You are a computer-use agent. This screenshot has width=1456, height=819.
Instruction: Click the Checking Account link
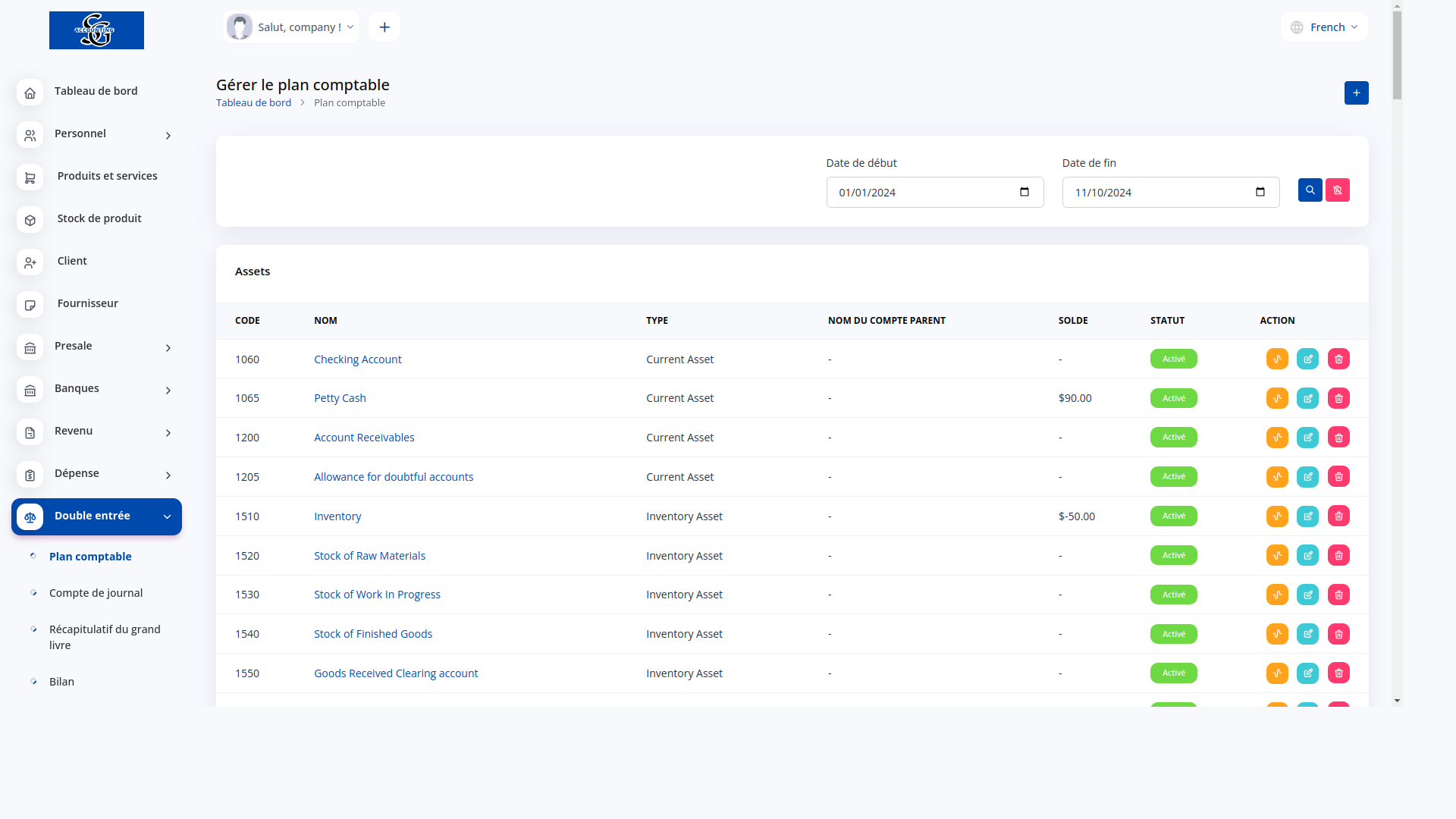(357, 359)
